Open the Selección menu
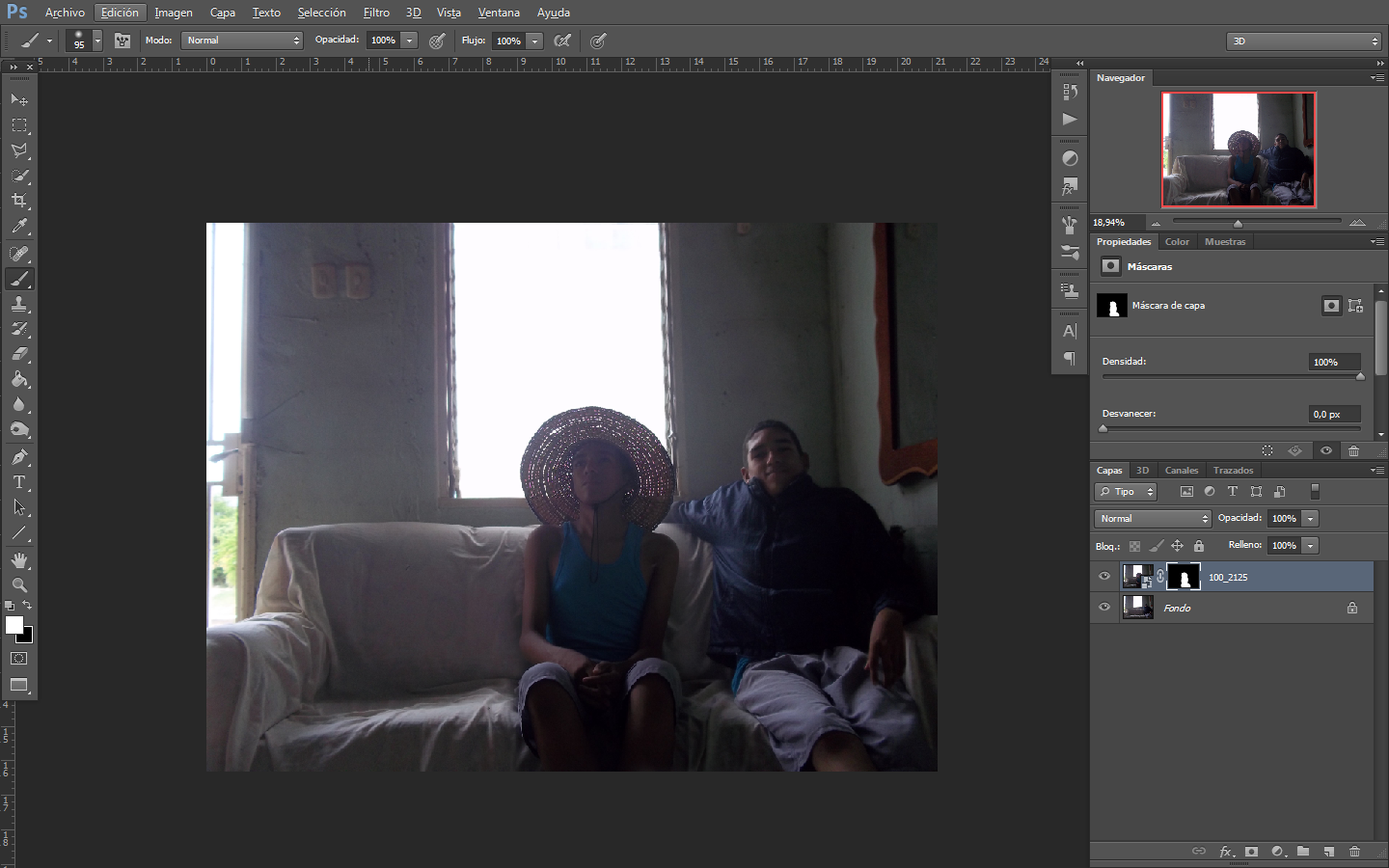 [321, 13]
